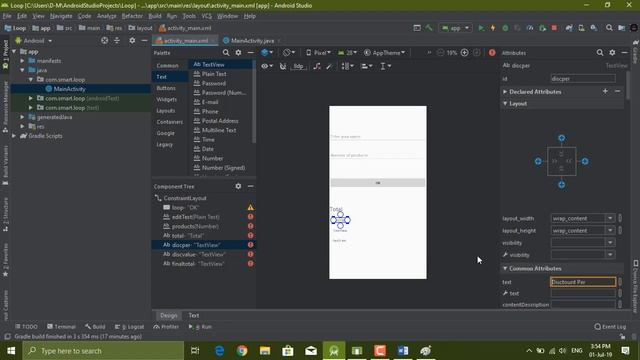Open Component Tree settings gear
Image resolution: width=640 pixels, height=360 pixels.
click(x=238, y=186)
